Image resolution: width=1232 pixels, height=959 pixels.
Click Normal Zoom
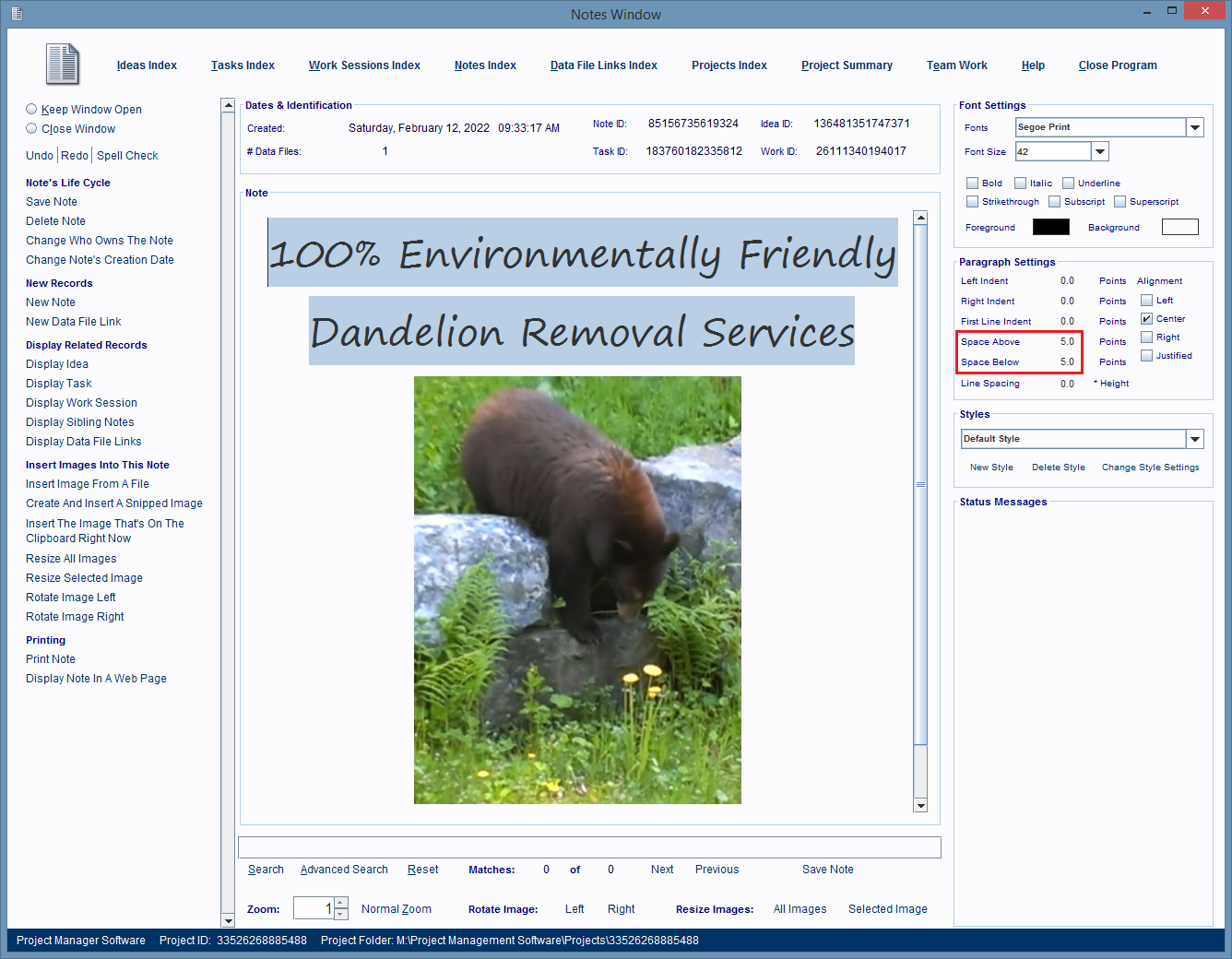pyautogui.click(x=397, y=909)
